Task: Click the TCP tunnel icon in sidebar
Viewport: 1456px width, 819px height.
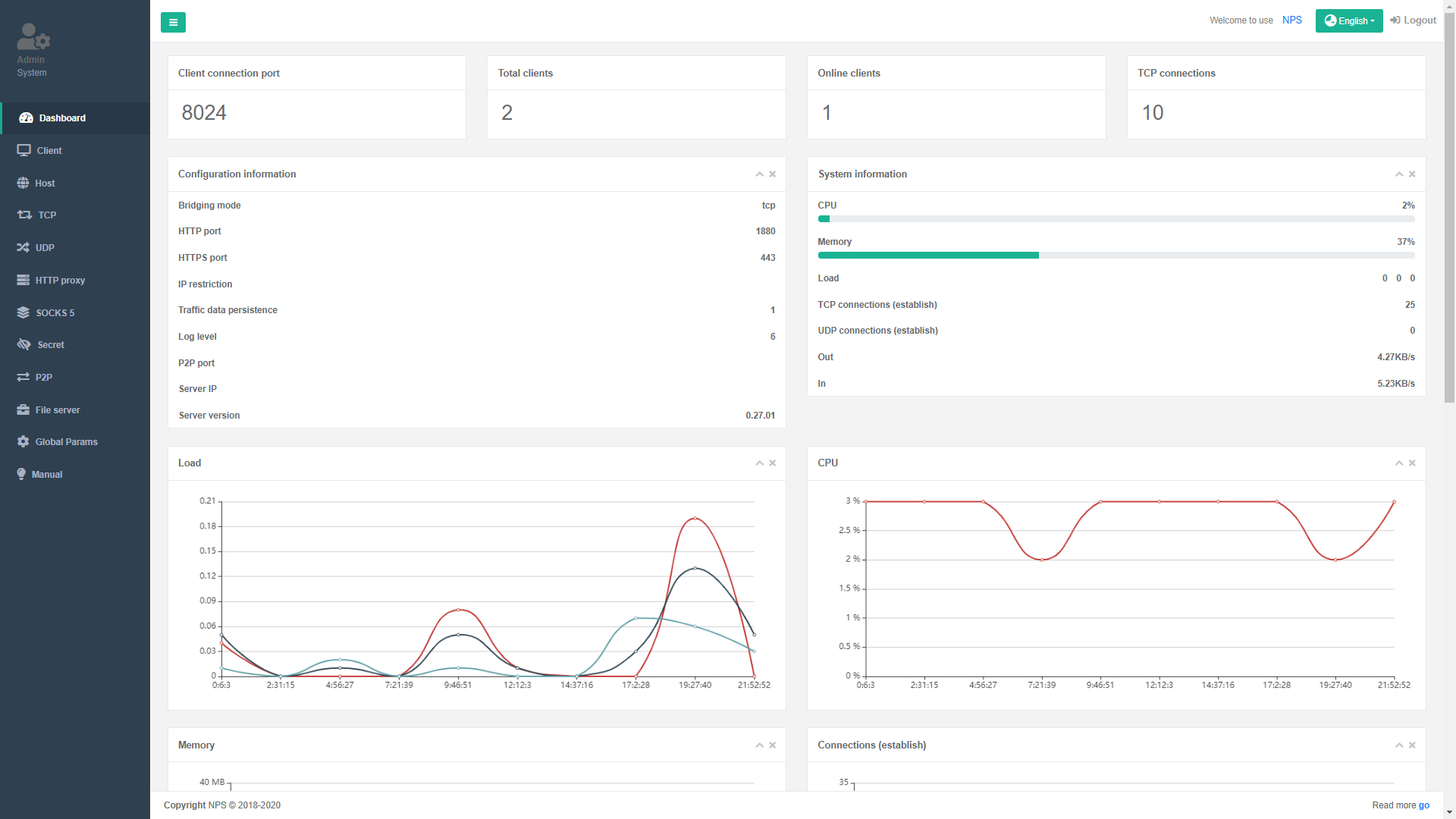Action: tap(24, 215)
